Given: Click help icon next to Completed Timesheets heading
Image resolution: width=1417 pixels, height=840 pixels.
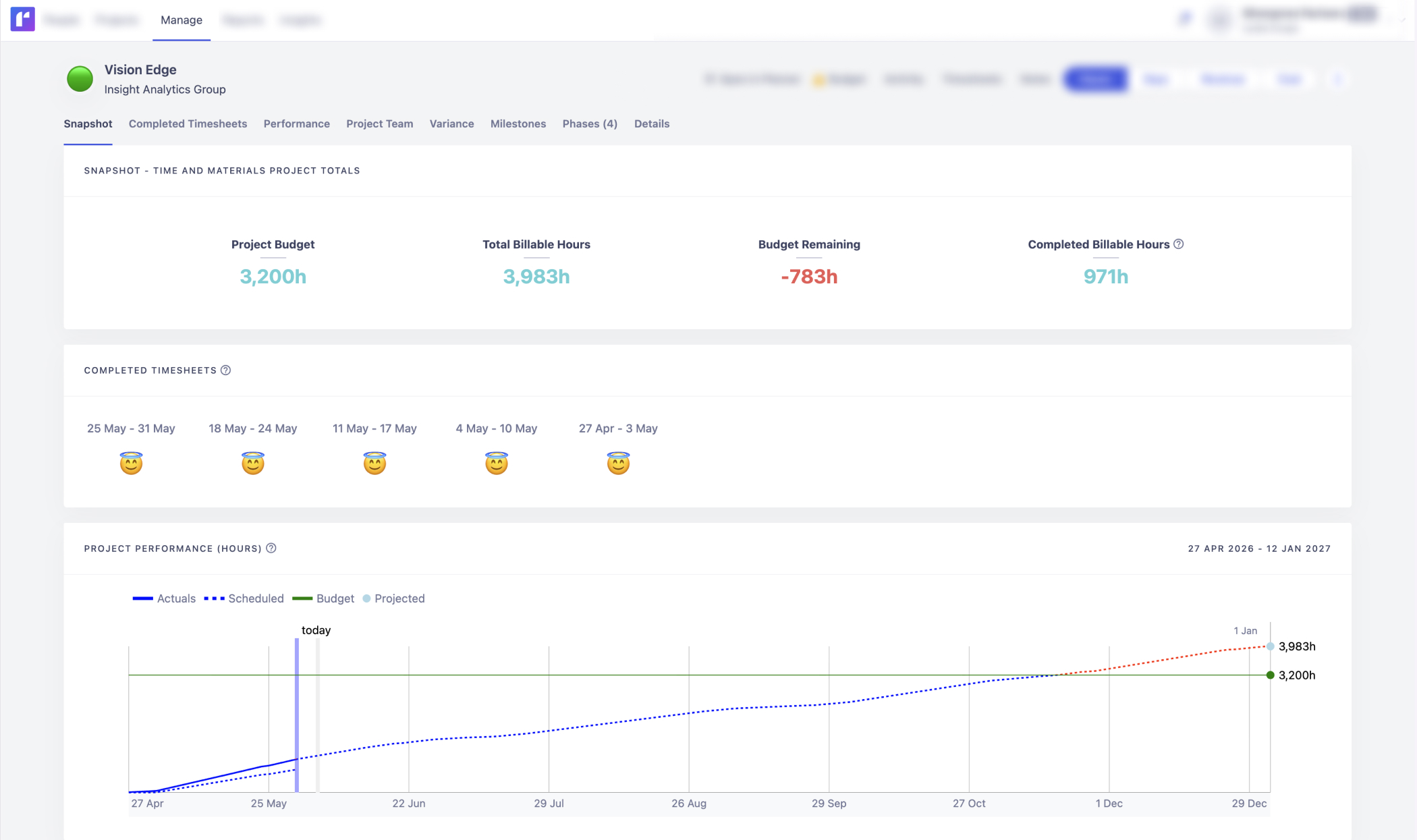Looking at the screenshot, I should tap(225, 370).
